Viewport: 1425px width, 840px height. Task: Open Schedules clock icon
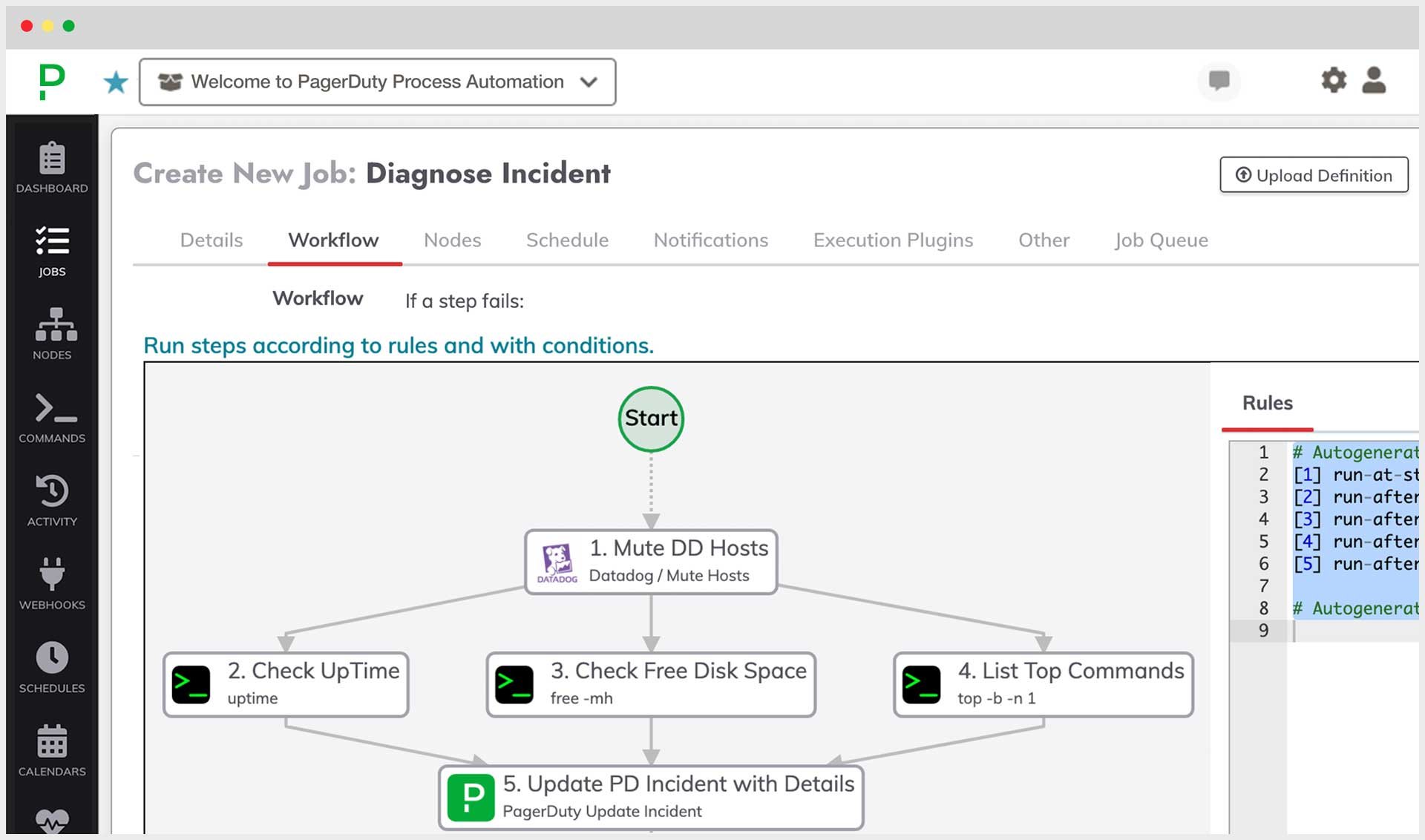coord(52,666)
